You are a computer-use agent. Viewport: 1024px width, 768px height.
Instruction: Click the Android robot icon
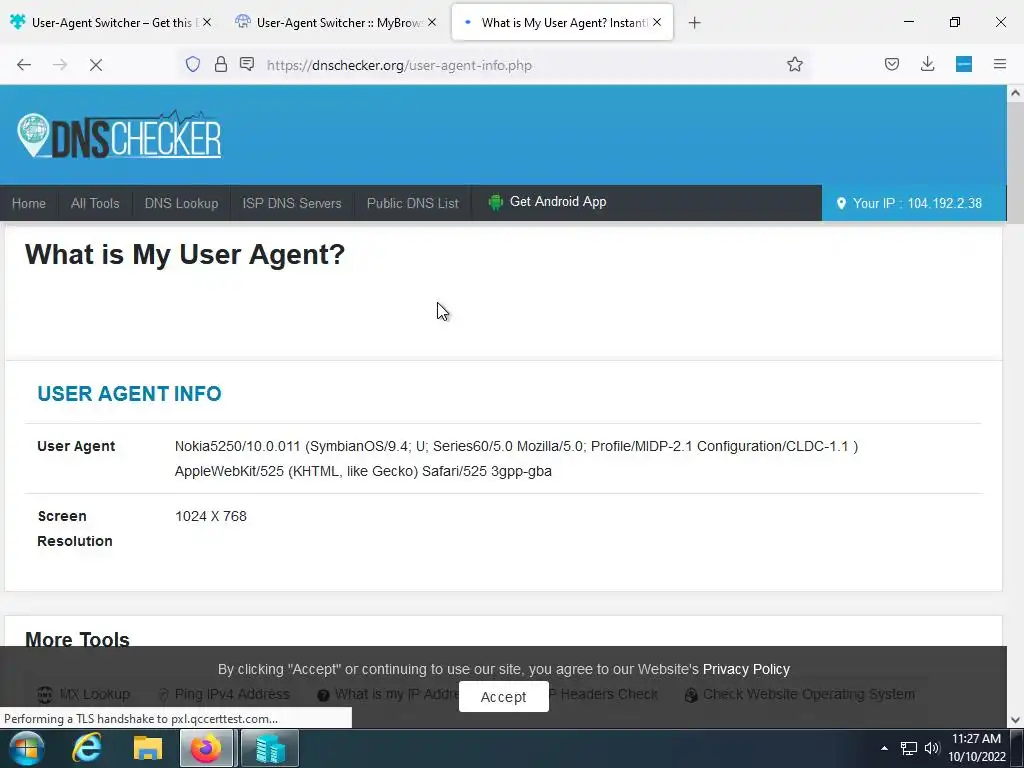point(496,202)
